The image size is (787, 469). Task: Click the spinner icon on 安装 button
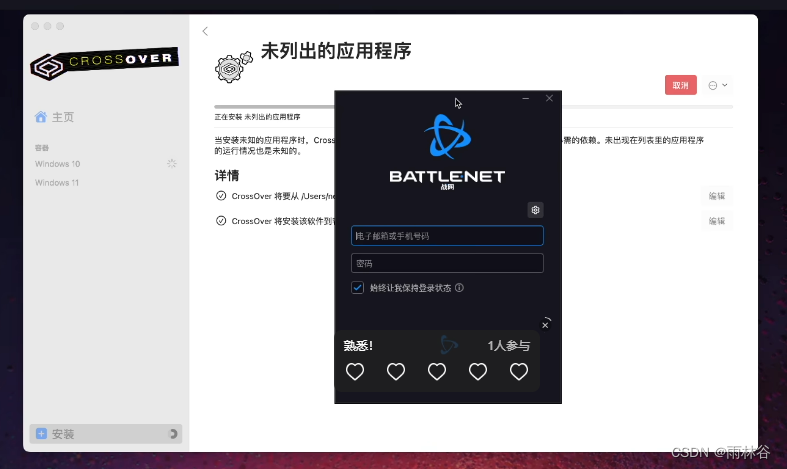173,434
